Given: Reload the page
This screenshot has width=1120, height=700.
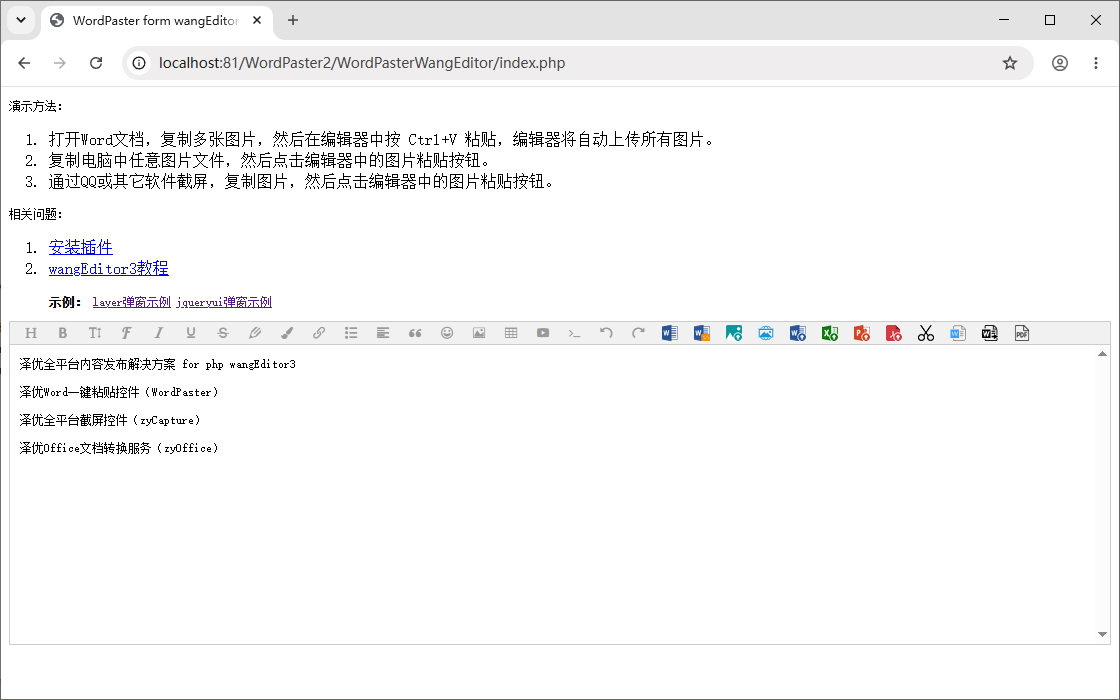Looking at the screenshot, I should (x=96, y=63).
